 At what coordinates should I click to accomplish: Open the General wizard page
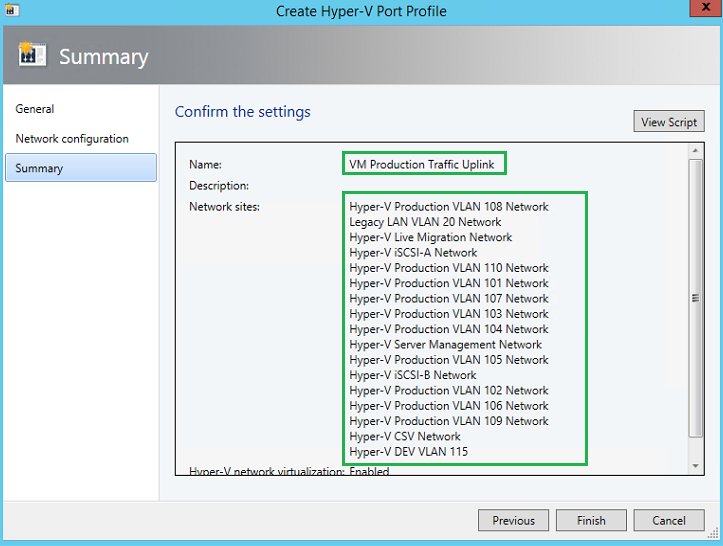point(35,109)
